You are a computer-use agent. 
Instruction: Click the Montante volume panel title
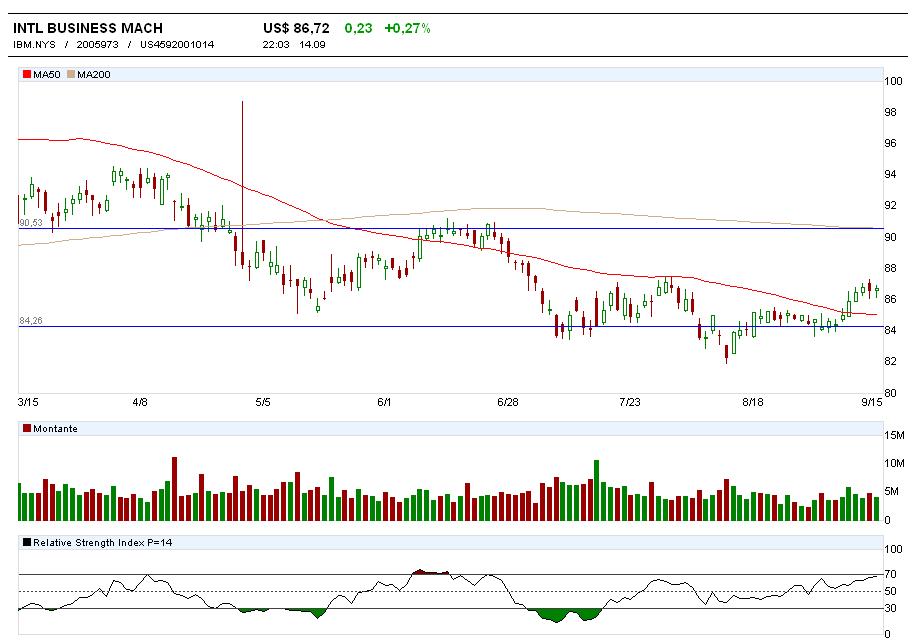[55, 429]
